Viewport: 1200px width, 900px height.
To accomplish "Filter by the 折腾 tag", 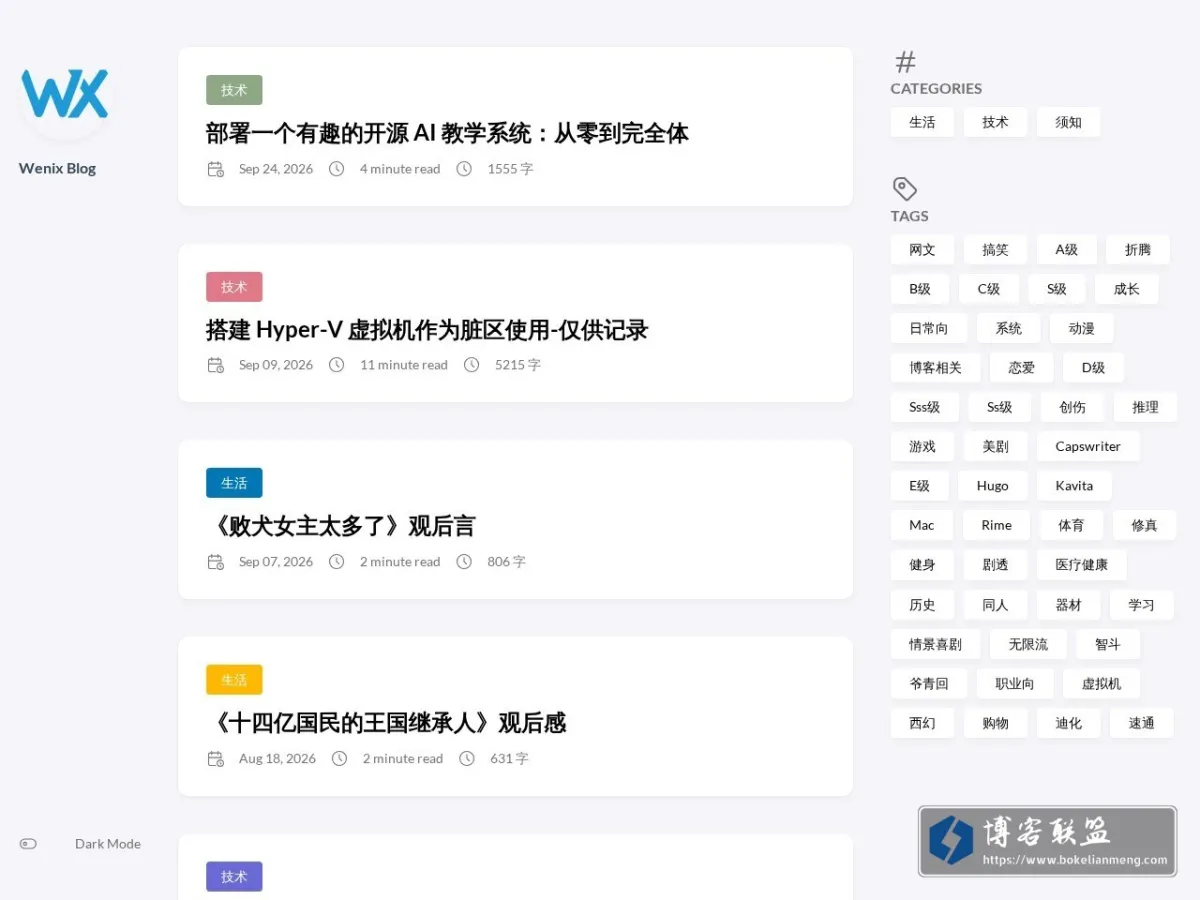I will [x=1138, y=250].
